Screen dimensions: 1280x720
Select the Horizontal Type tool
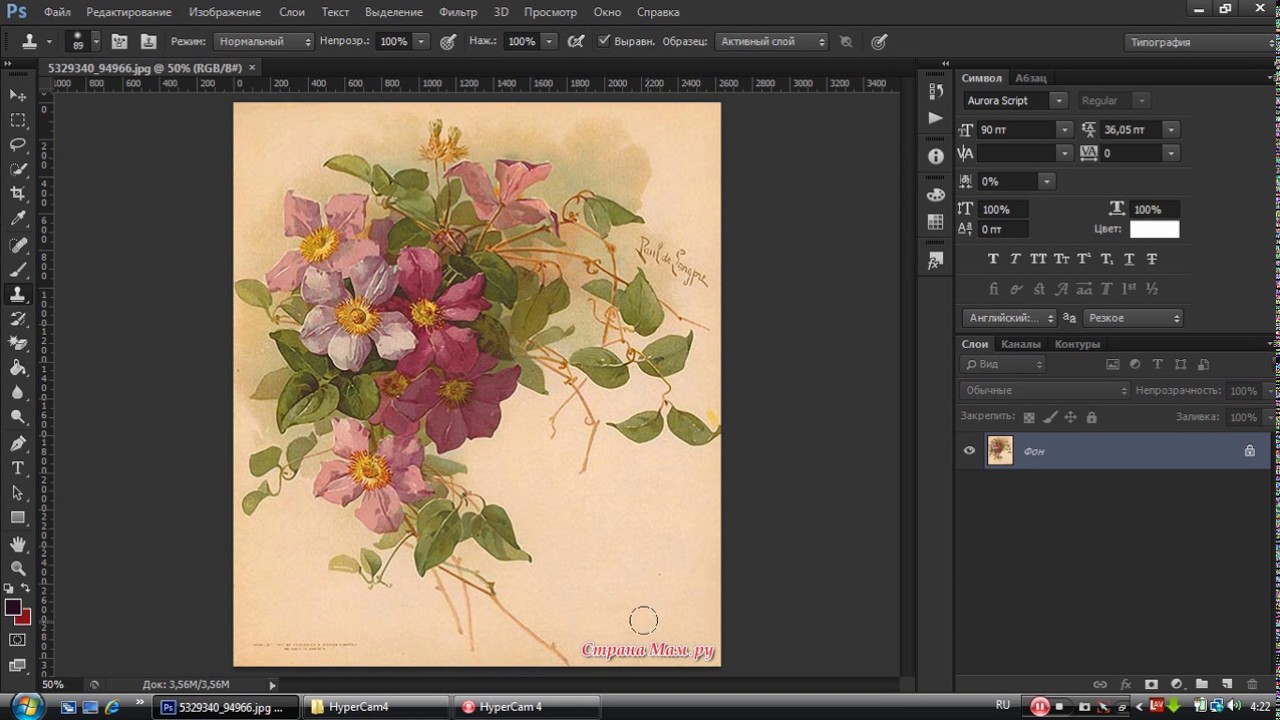tap(18, 468)
